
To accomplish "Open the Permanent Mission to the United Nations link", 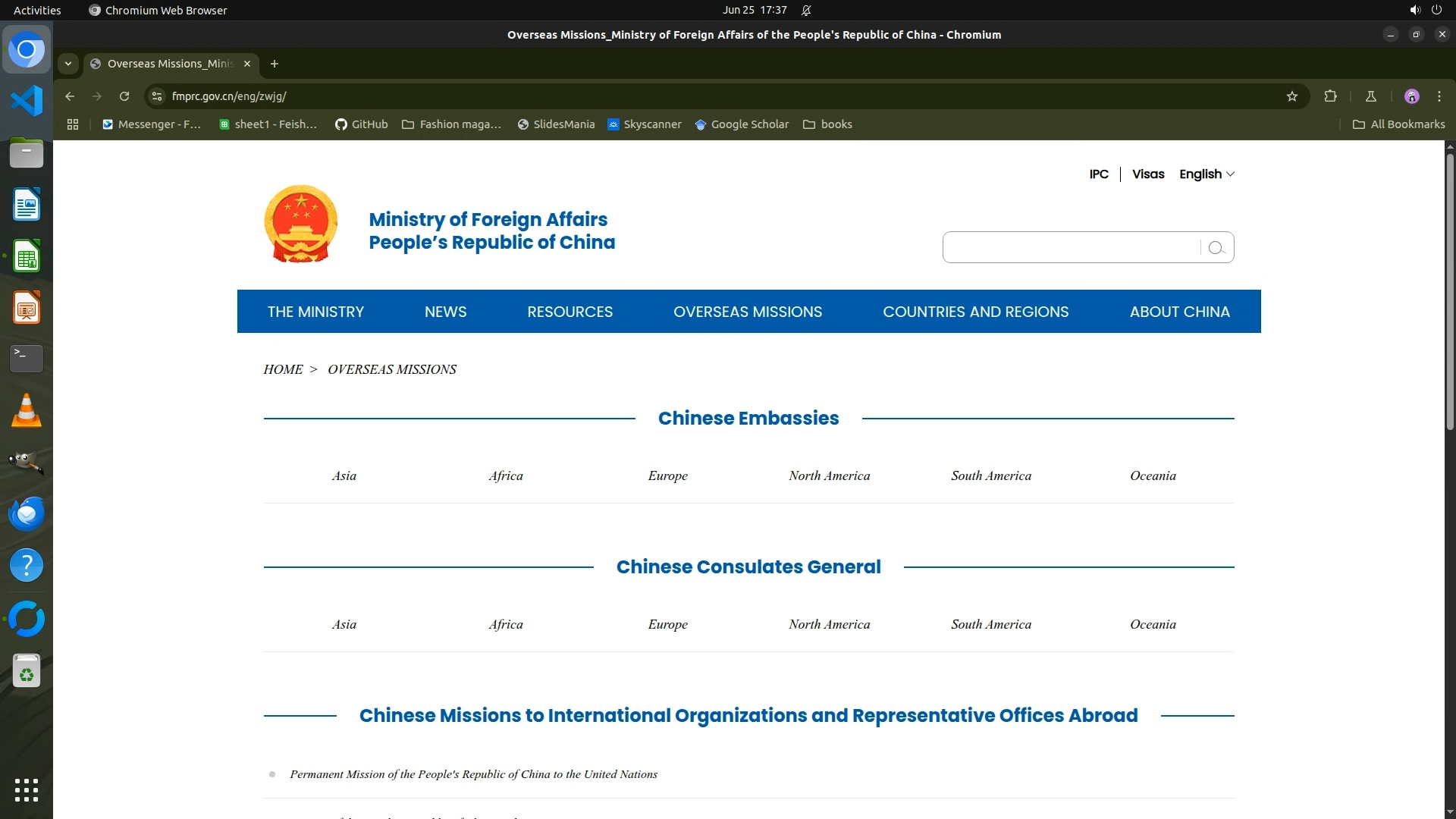I will 473,774.
